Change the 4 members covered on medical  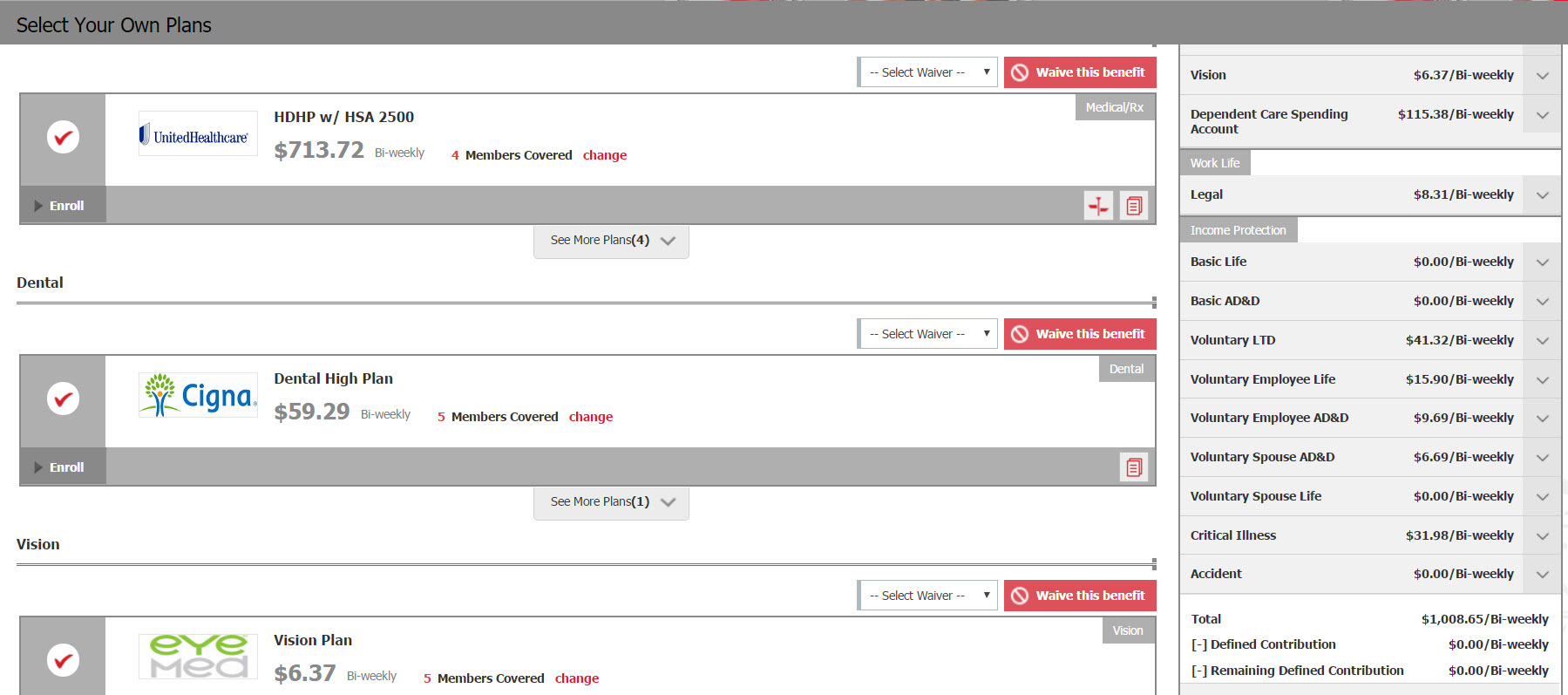(605, 155)
